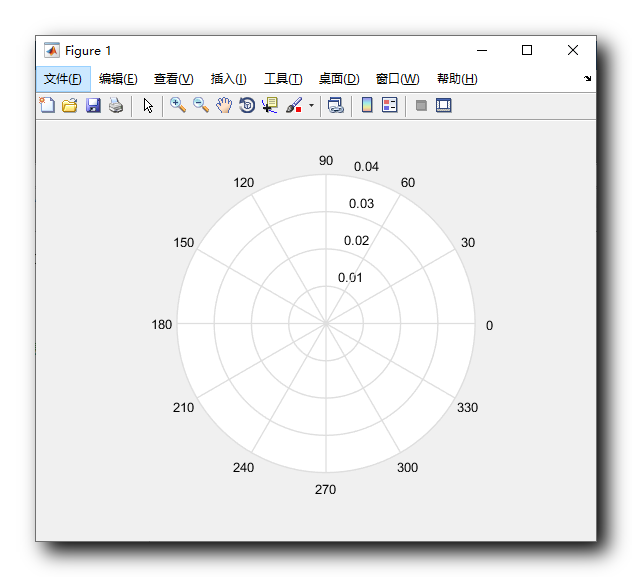Open the 文件(F) menu
The height and width of the screenshot is (577, 632).
coord(62,79)
